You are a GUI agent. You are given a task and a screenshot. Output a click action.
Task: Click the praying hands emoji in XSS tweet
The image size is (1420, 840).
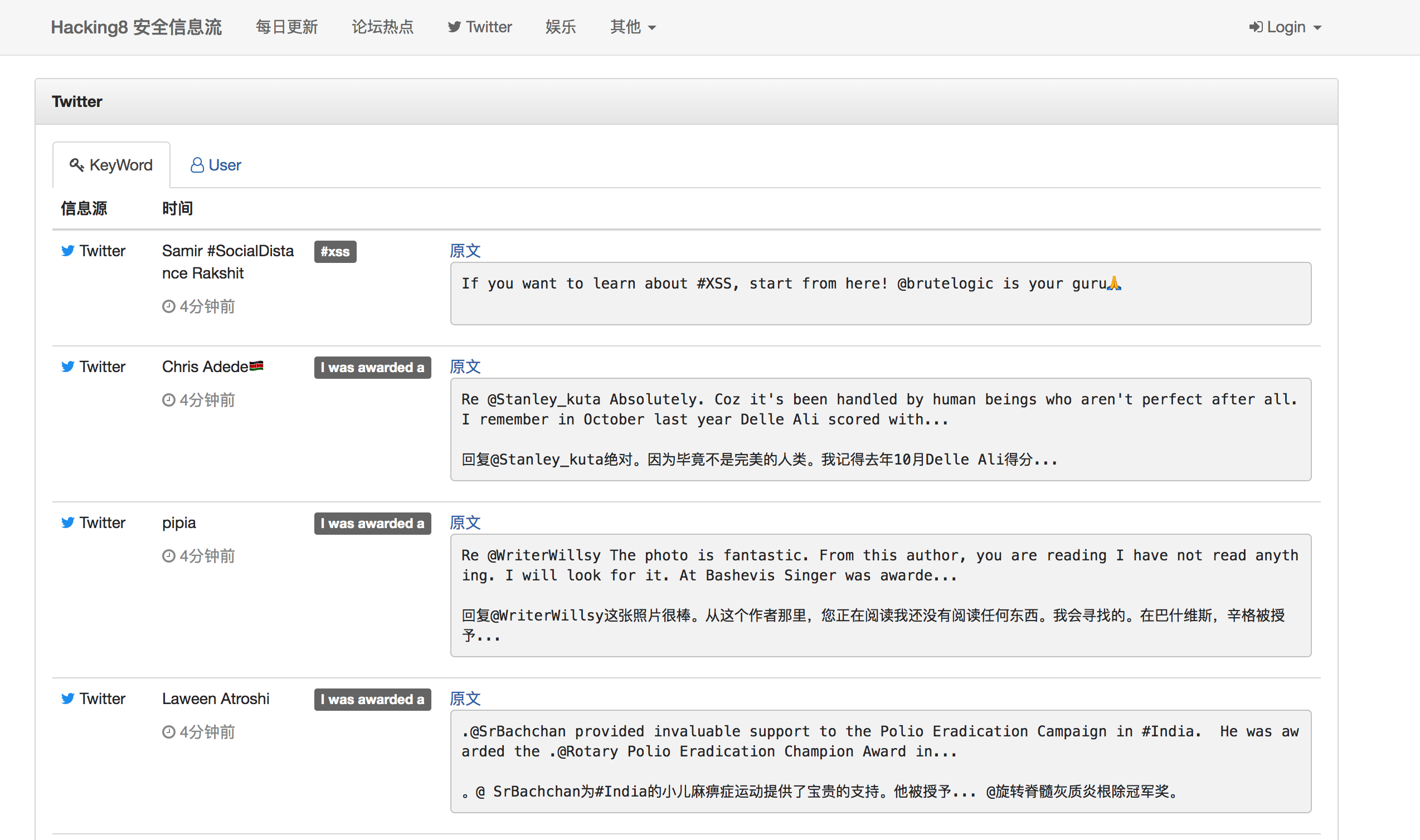tap(1113, 283)
